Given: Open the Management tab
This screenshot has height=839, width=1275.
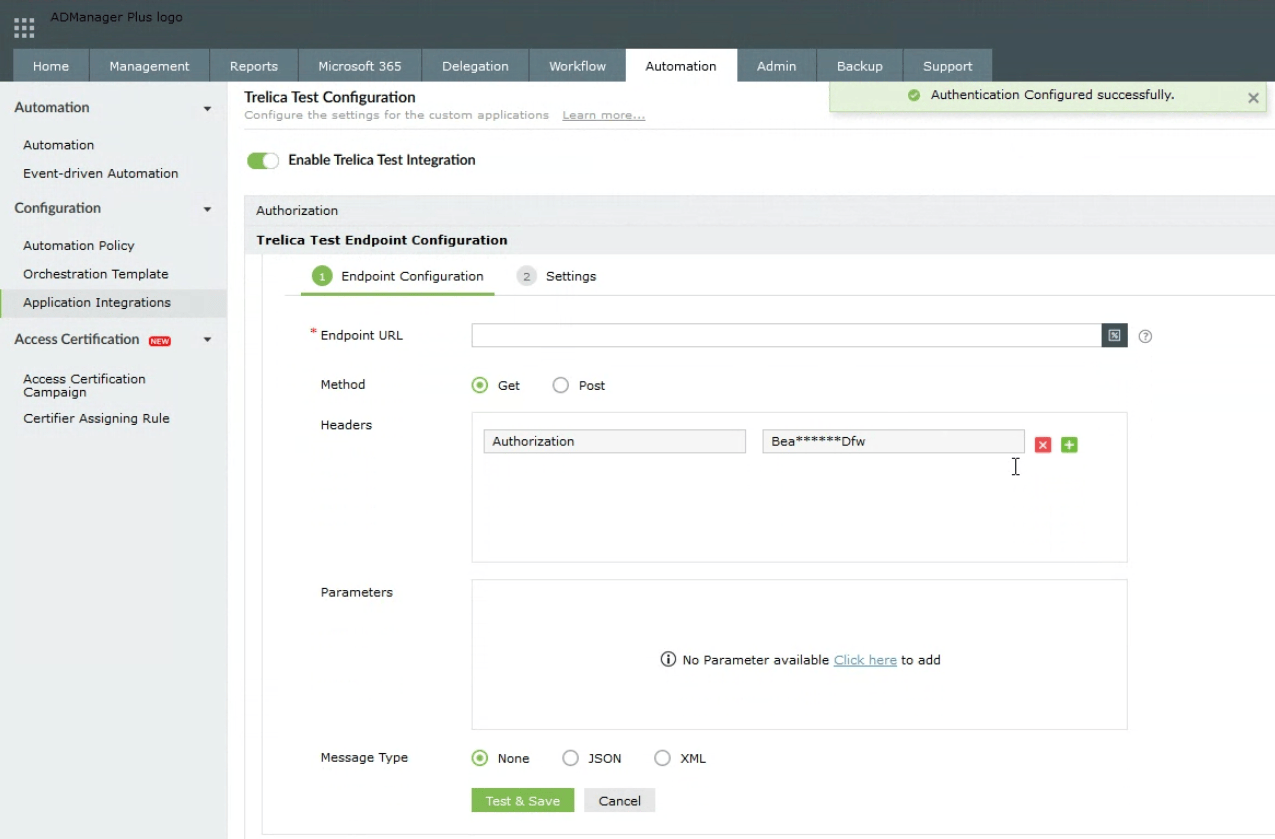Looking at the screenshot, I should coord(149,66).
